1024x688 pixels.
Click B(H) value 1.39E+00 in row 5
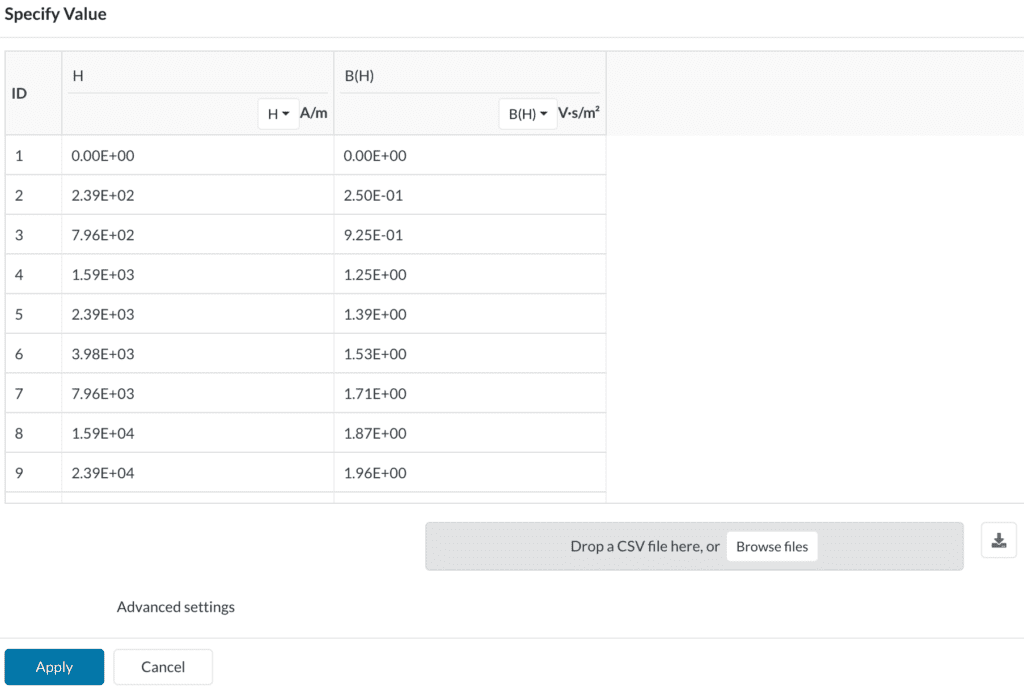[x=469, y=314]
